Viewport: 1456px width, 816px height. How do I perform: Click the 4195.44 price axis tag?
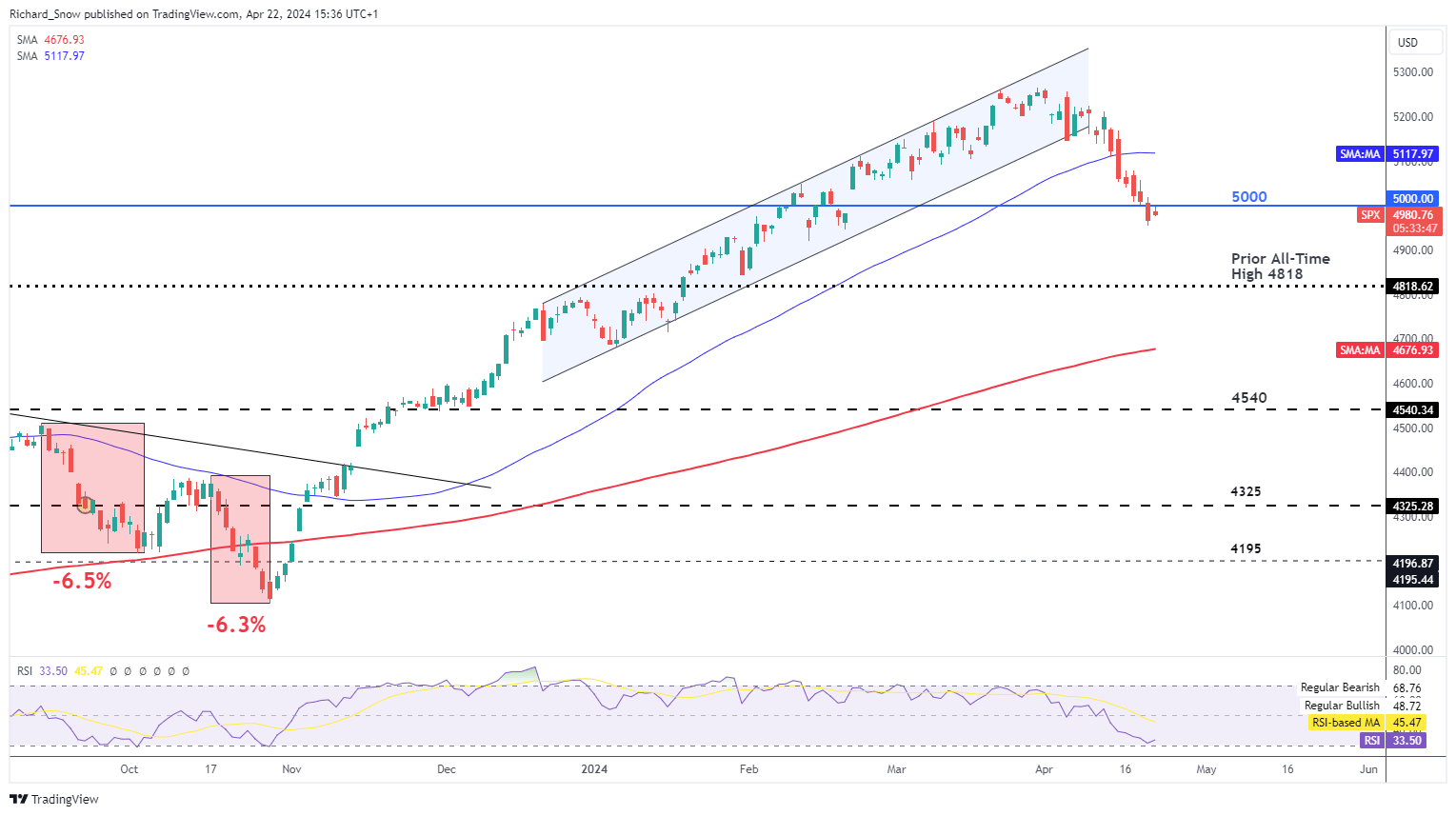(1413, 580)
